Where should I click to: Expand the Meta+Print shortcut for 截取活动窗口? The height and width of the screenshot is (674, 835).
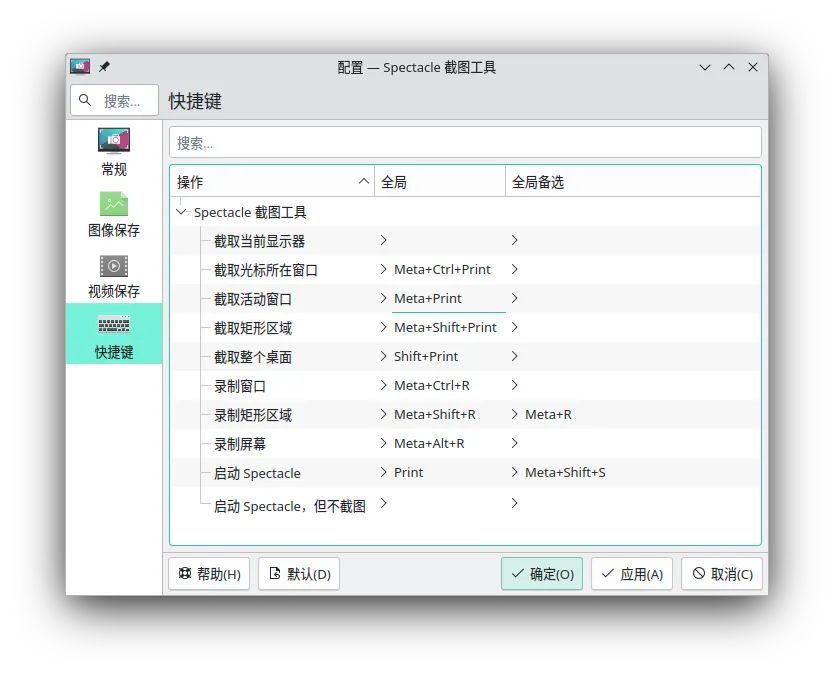pyautogui.click(x=384, y=297)
